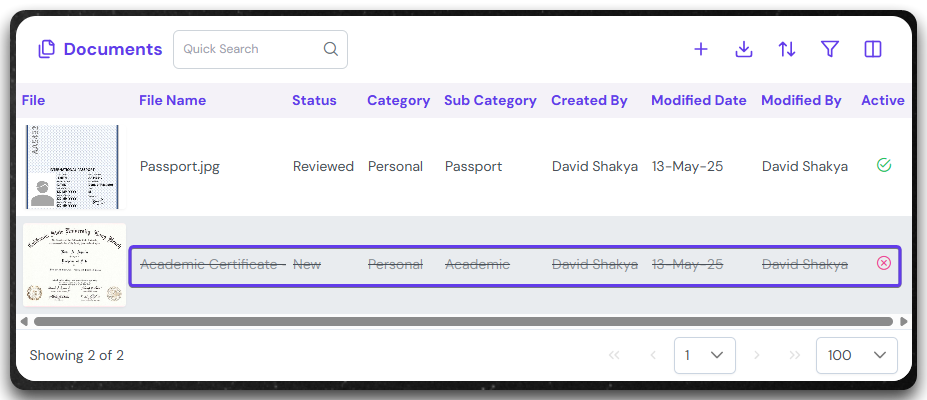Open the page number dropdown
The height and width of the screenshot is (400, 927).
click(704, 355)
